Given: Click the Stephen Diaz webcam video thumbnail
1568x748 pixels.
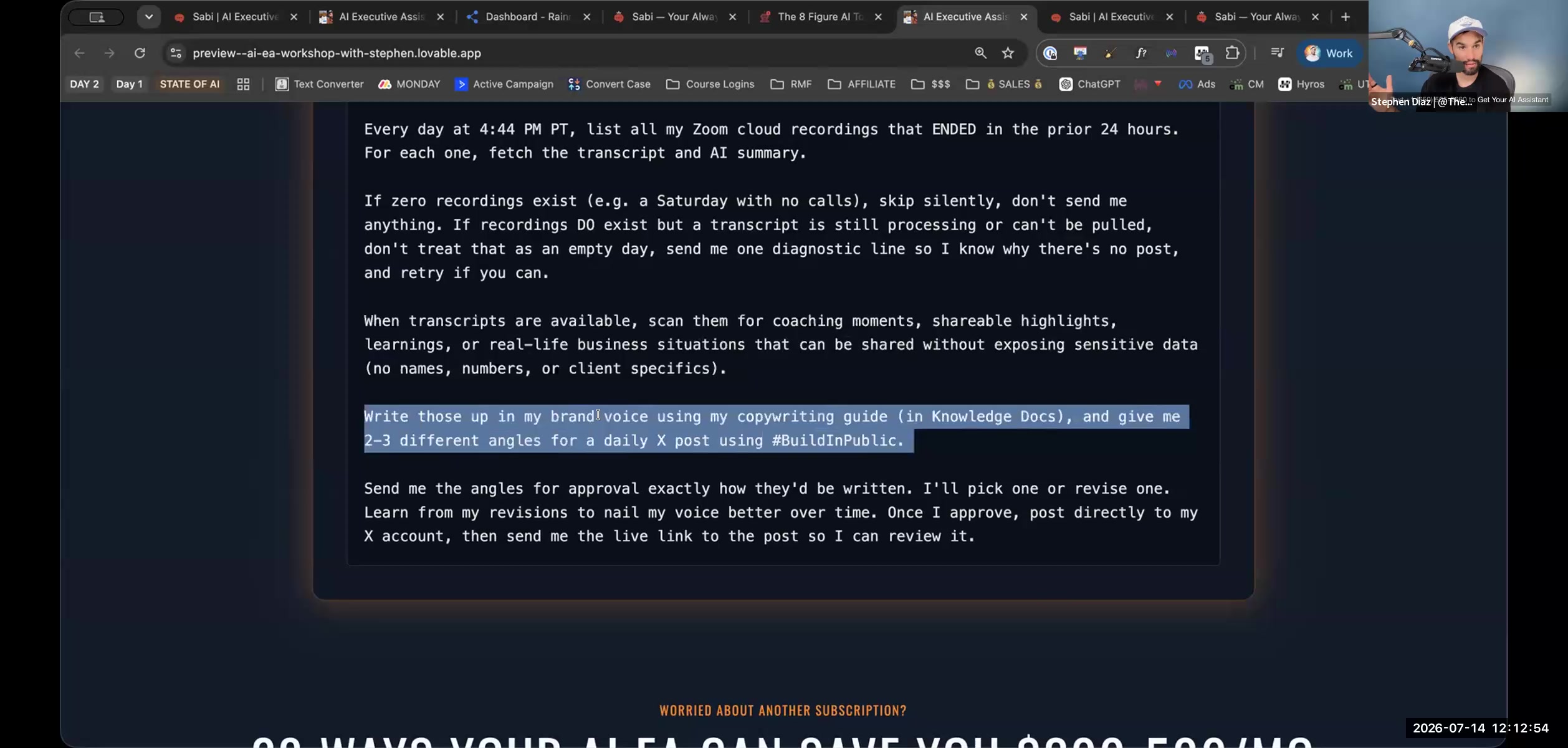Looking at the screenshot, I should 1468,56.
